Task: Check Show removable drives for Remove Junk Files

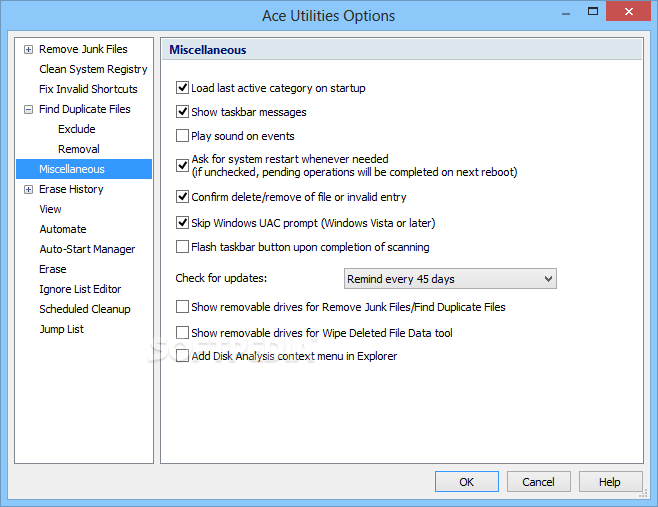Action: point(182,307)
